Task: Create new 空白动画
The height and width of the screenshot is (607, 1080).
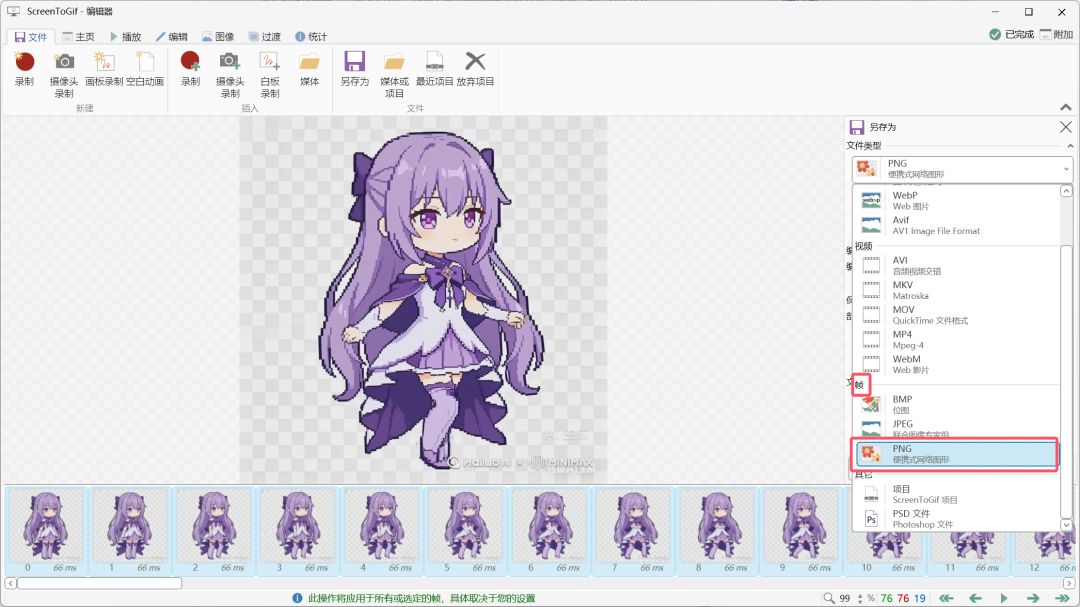Action: tap(145, 69)
